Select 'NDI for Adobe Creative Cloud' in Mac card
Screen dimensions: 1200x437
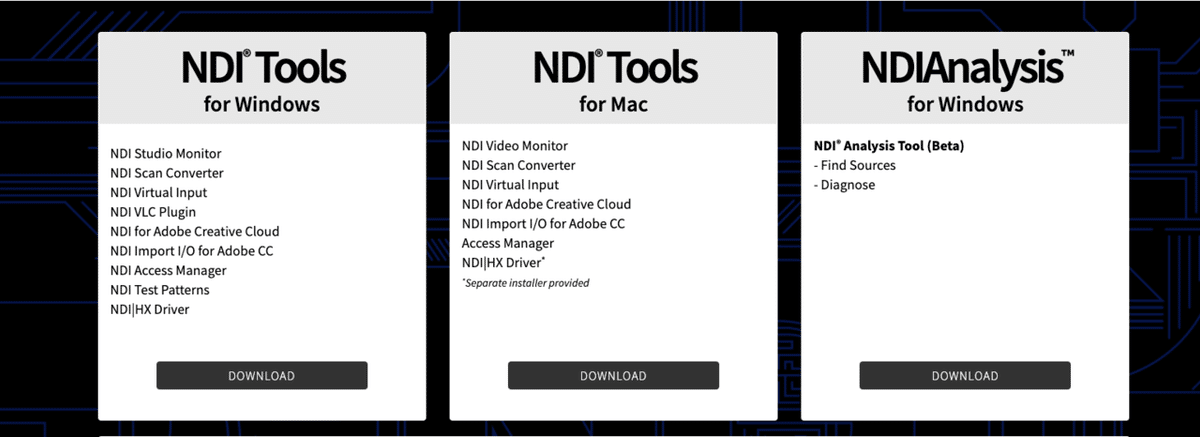547,204
